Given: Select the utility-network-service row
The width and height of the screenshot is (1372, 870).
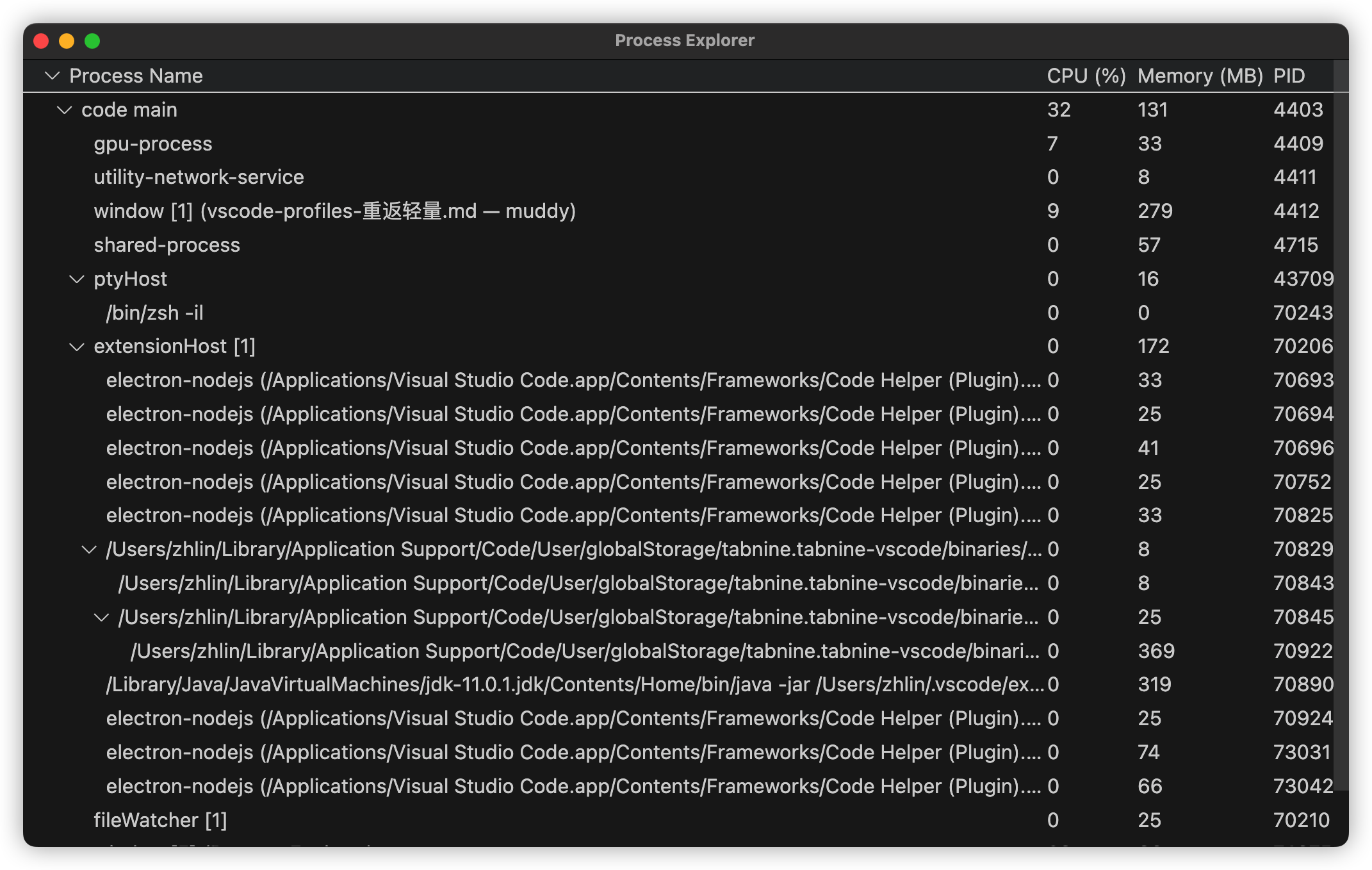Looking at the screenshot, I should point(199,177).
